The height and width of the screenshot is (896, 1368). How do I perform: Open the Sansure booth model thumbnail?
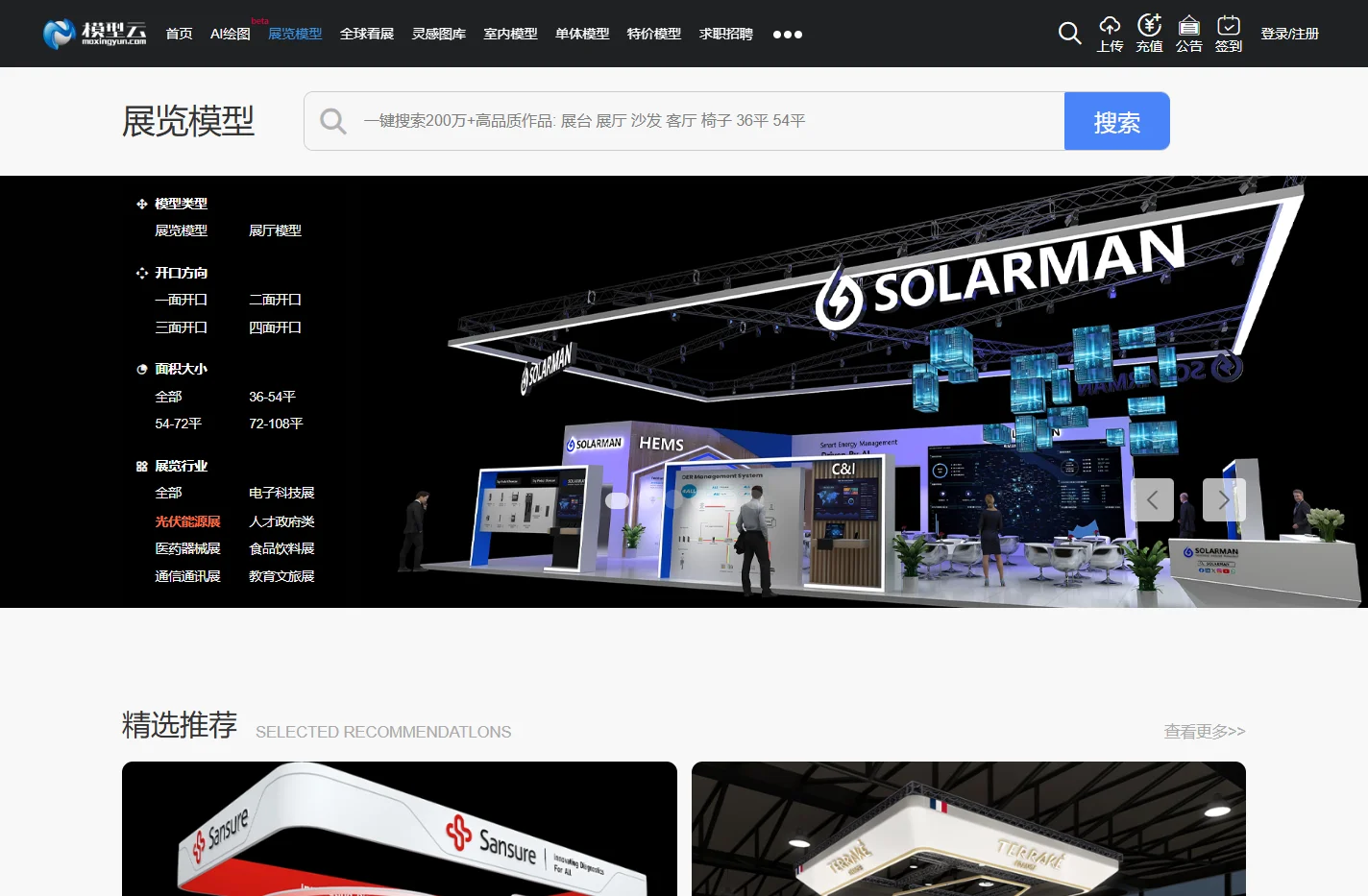(400, 829)
